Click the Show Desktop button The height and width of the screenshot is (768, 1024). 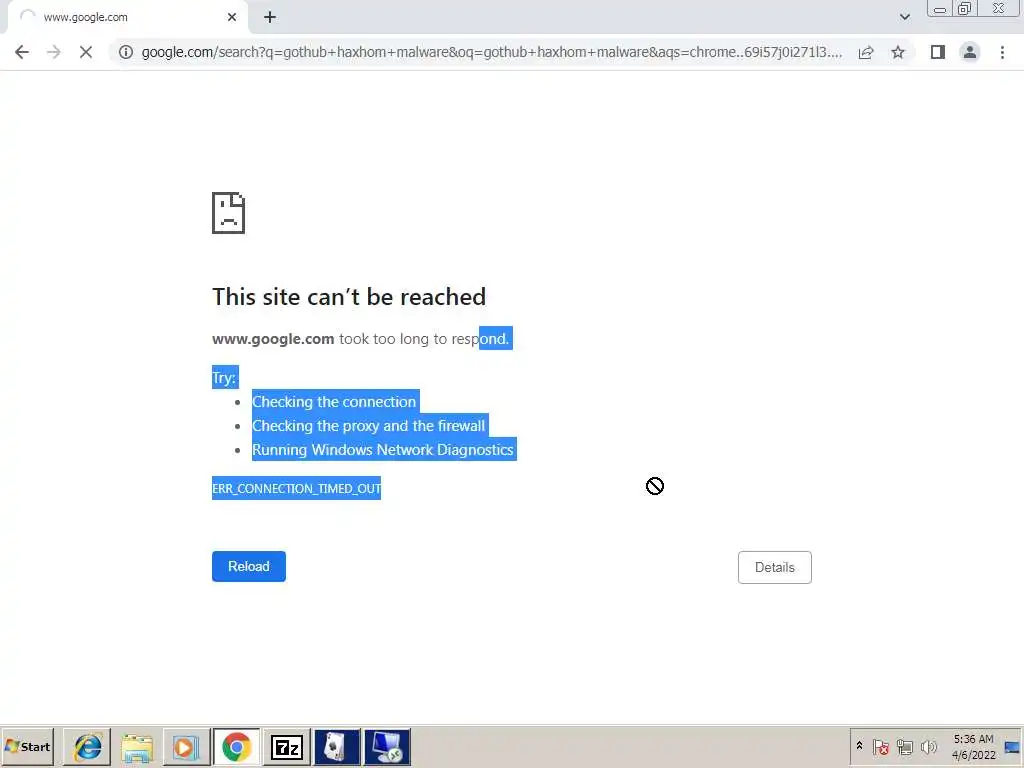[1013, 746]
